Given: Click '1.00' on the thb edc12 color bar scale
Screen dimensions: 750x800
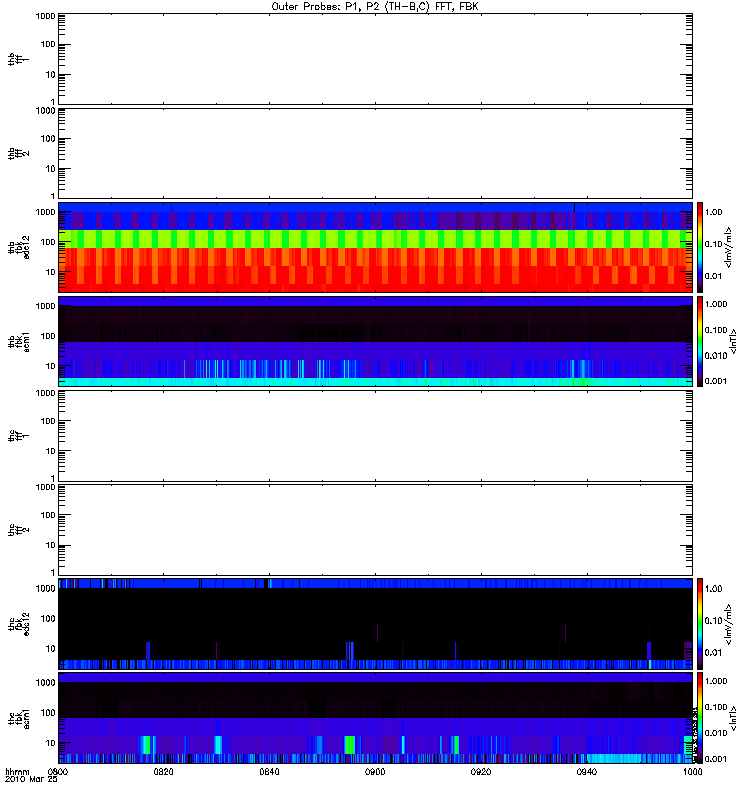Looking at the screenshot, I should click(x=713, y=212).
